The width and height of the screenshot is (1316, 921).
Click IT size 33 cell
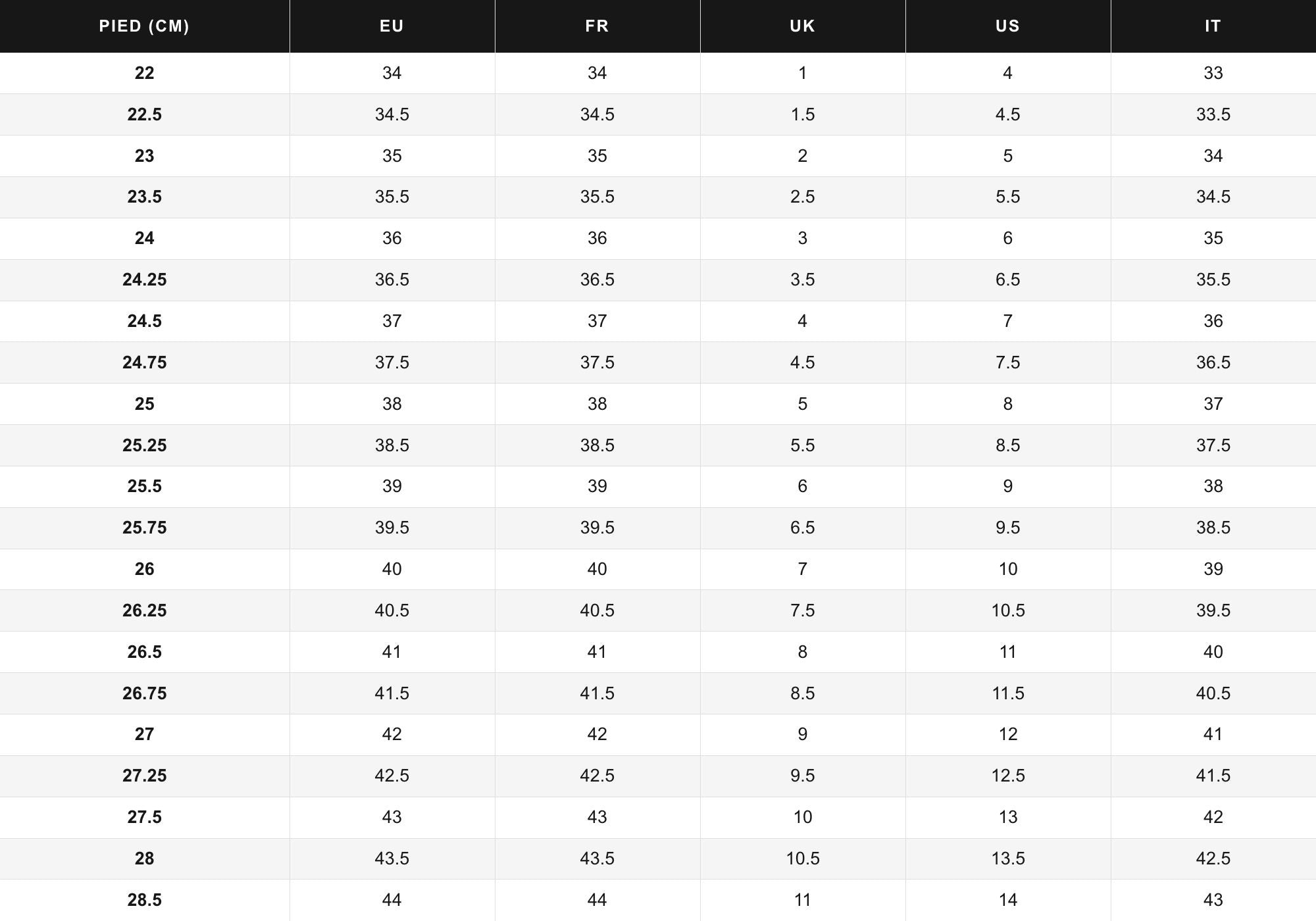click(x=1213, y=73)
